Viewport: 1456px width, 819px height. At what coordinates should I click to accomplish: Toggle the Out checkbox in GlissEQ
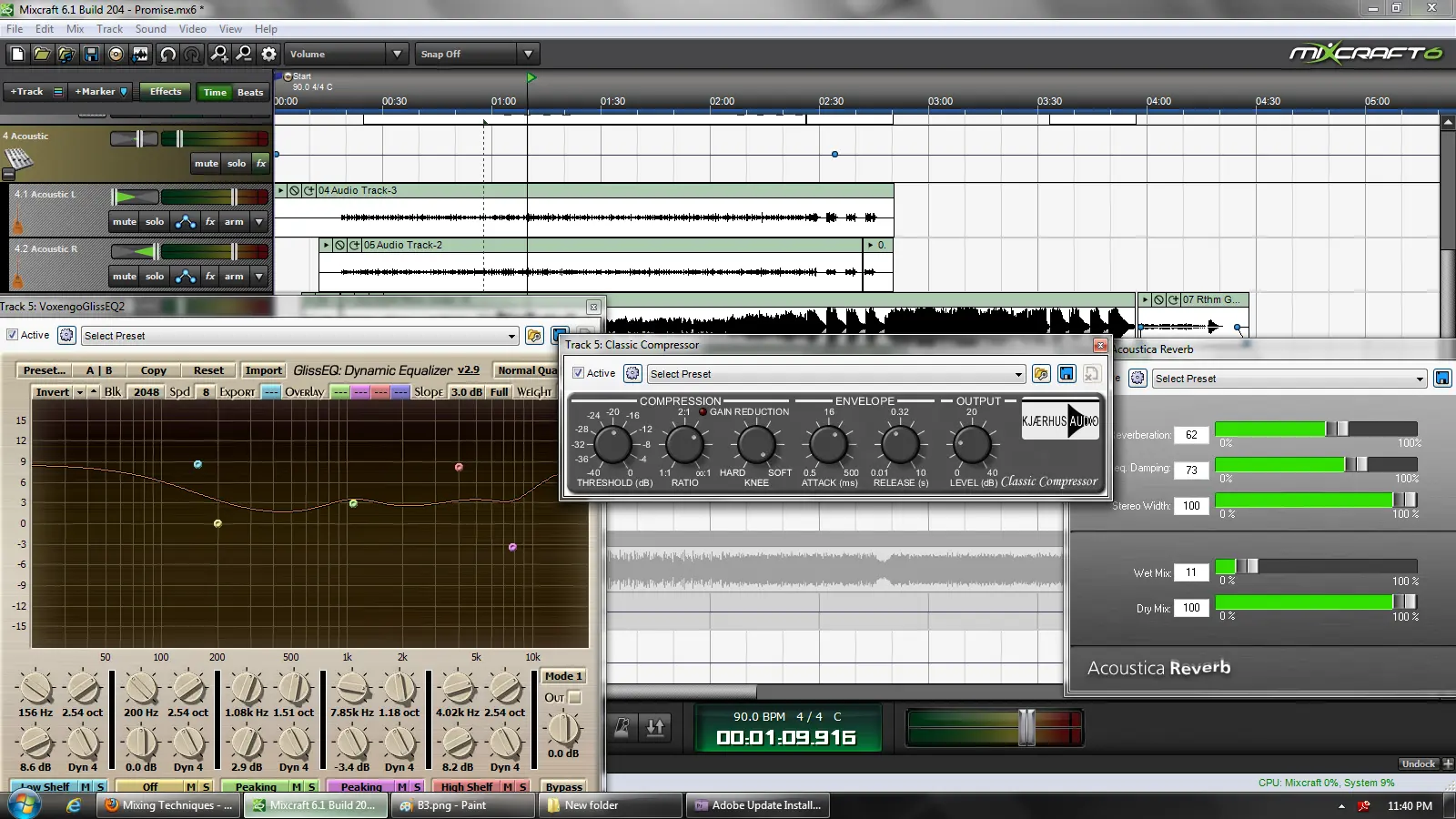click(574, 698)
